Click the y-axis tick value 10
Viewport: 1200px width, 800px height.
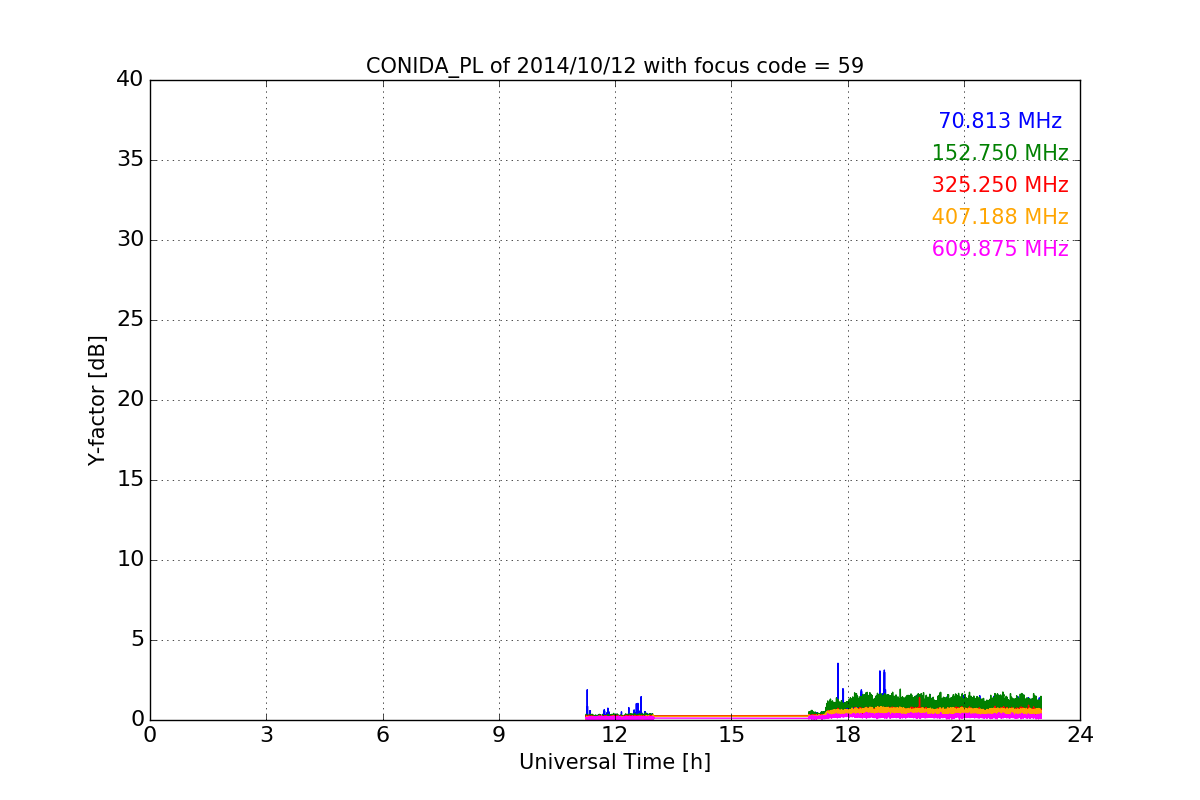coord(130,559)
